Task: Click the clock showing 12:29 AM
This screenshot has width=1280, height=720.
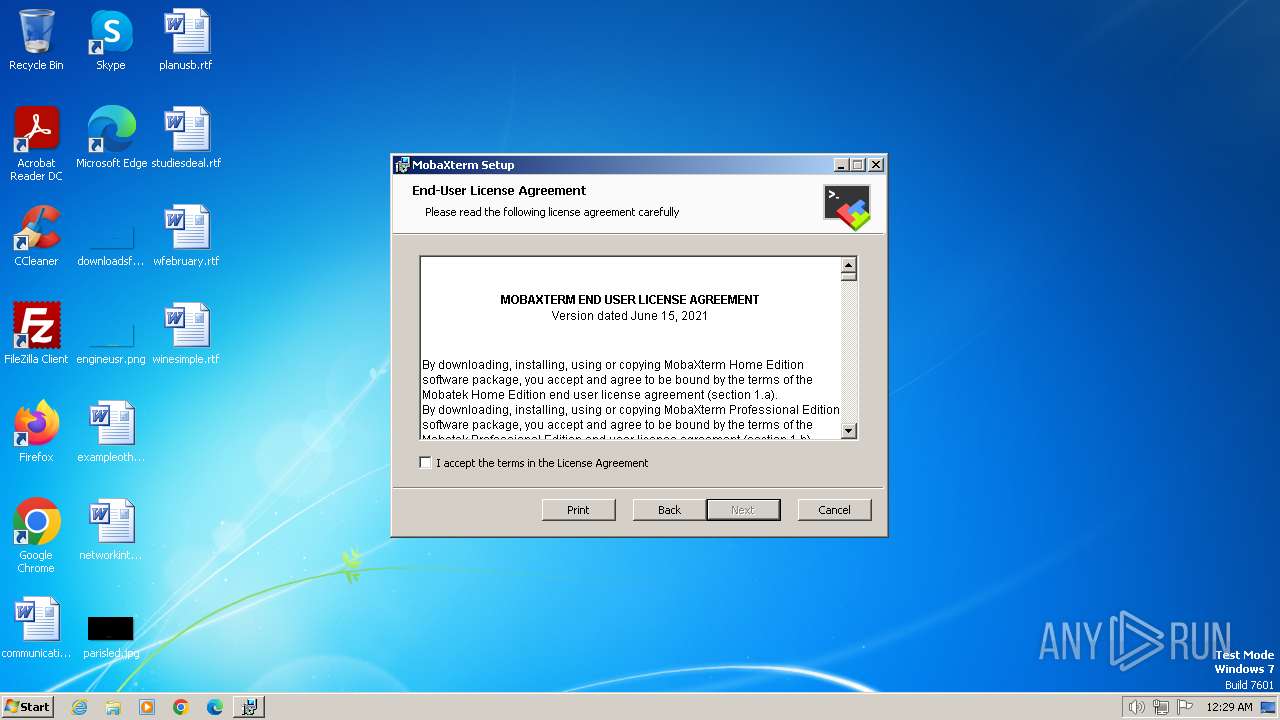Action: [1229, 707]
